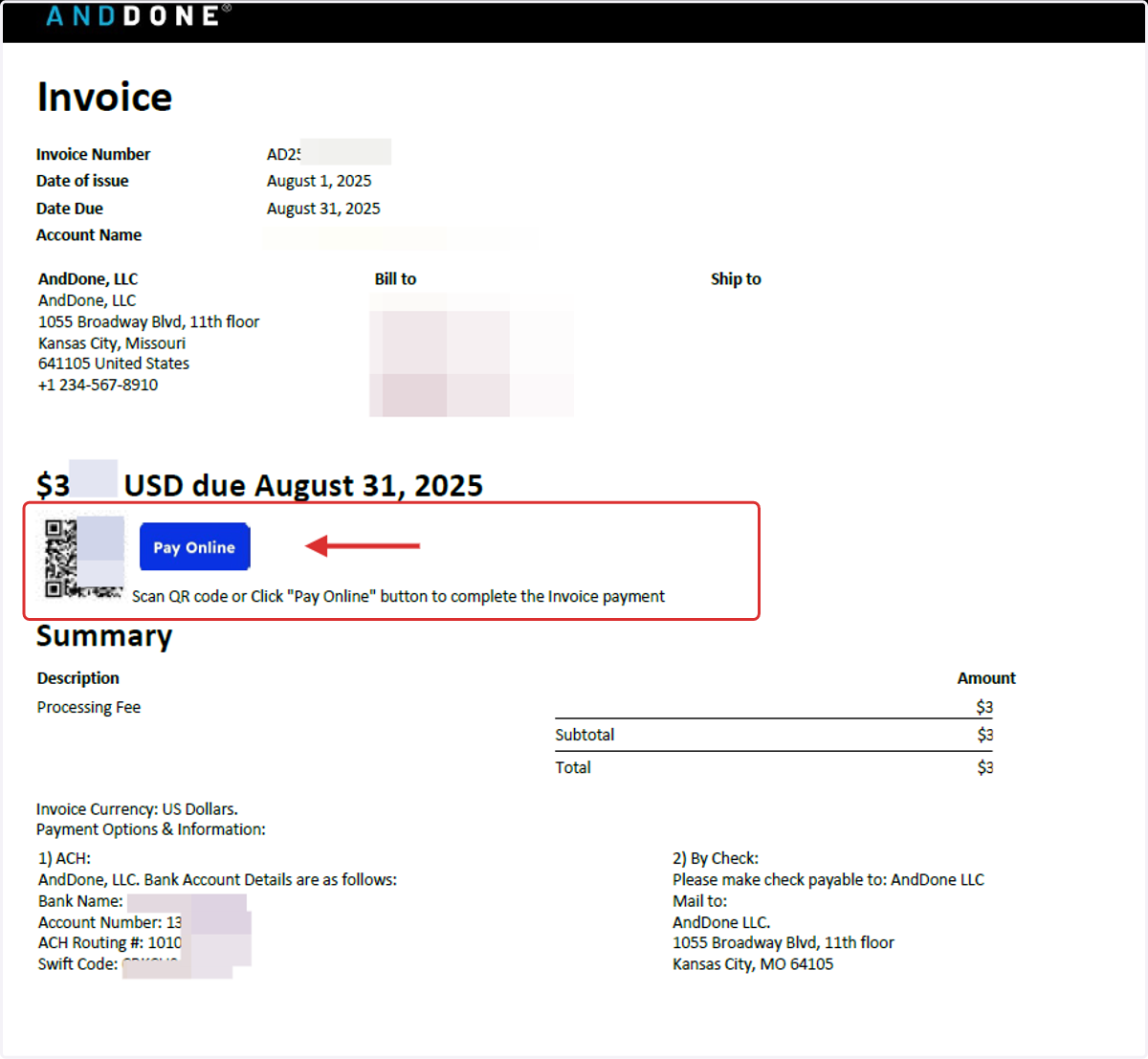This screenshot has height=1059, width=1148.
Task: Click 'Invoice Currency: US Dollars.' text
Action: (137, 809)
